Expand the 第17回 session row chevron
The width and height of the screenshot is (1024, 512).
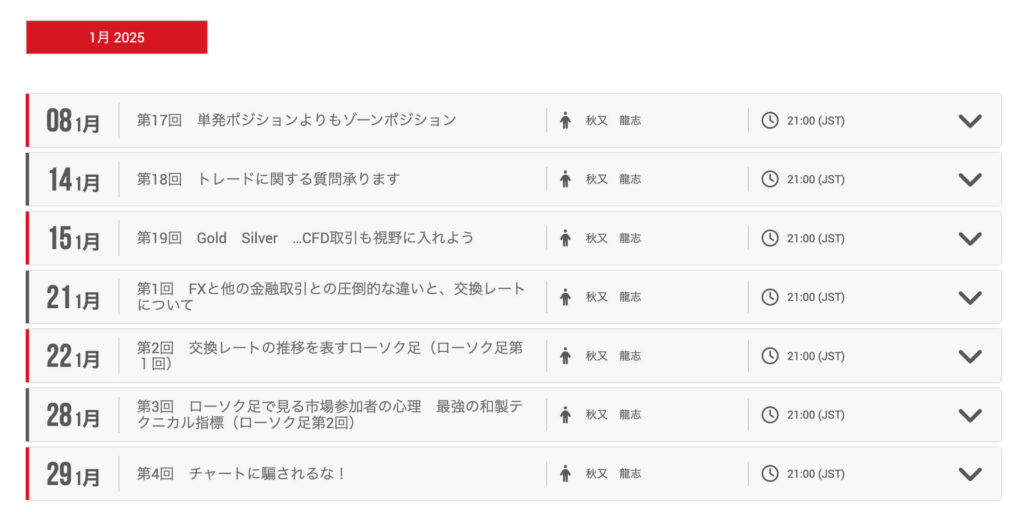click(970, 121)
